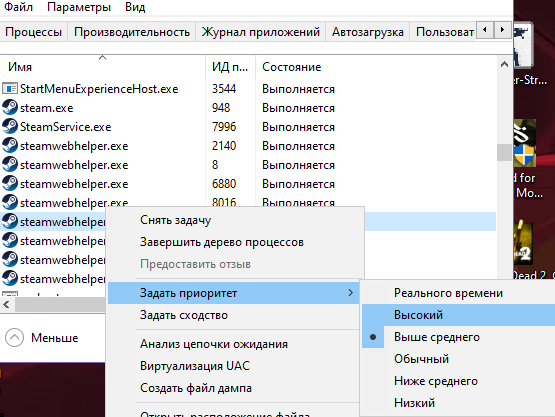Click the steam.exe Steam icon
Viewport: 555px width, 417px height.
click(10, 107)
